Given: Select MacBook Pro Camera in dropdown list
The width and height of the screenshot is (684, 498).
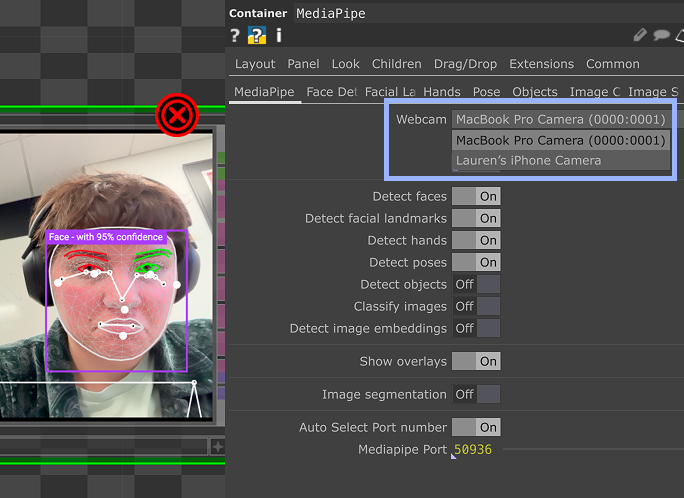Looking at the screenshot, I should tap(561, 140).
